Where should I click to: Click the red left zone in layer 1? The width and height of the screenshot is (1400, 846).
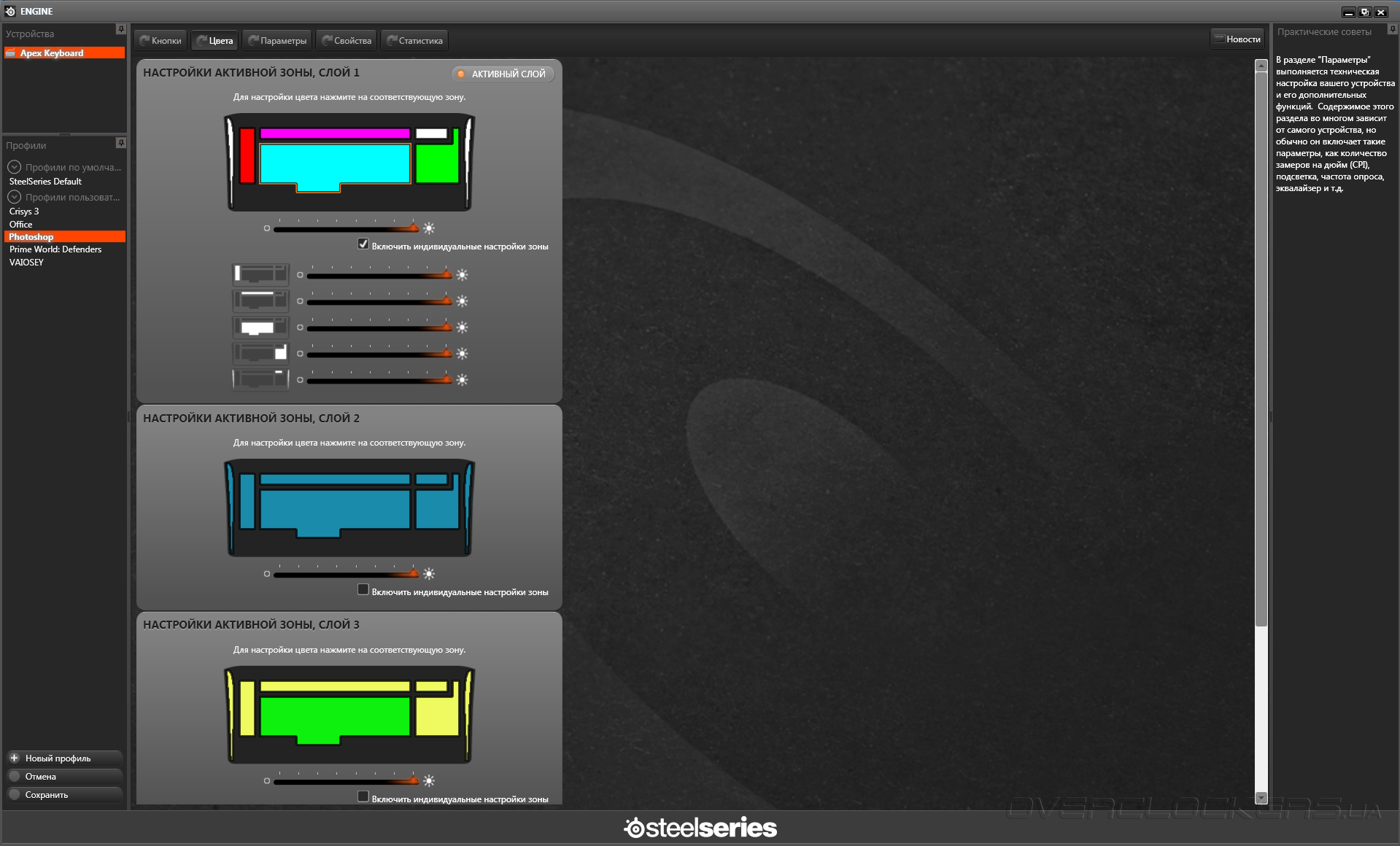(247, 155)
